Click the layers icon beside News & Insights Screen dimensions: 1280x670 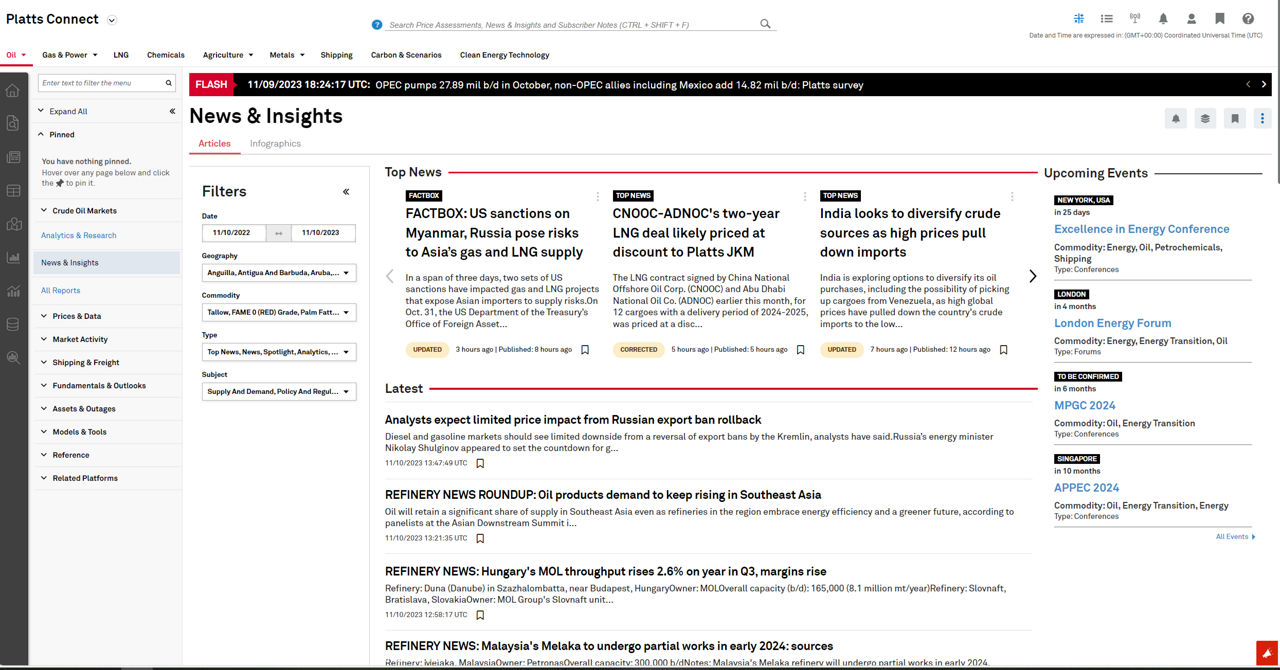click(x=1205, y=119)
